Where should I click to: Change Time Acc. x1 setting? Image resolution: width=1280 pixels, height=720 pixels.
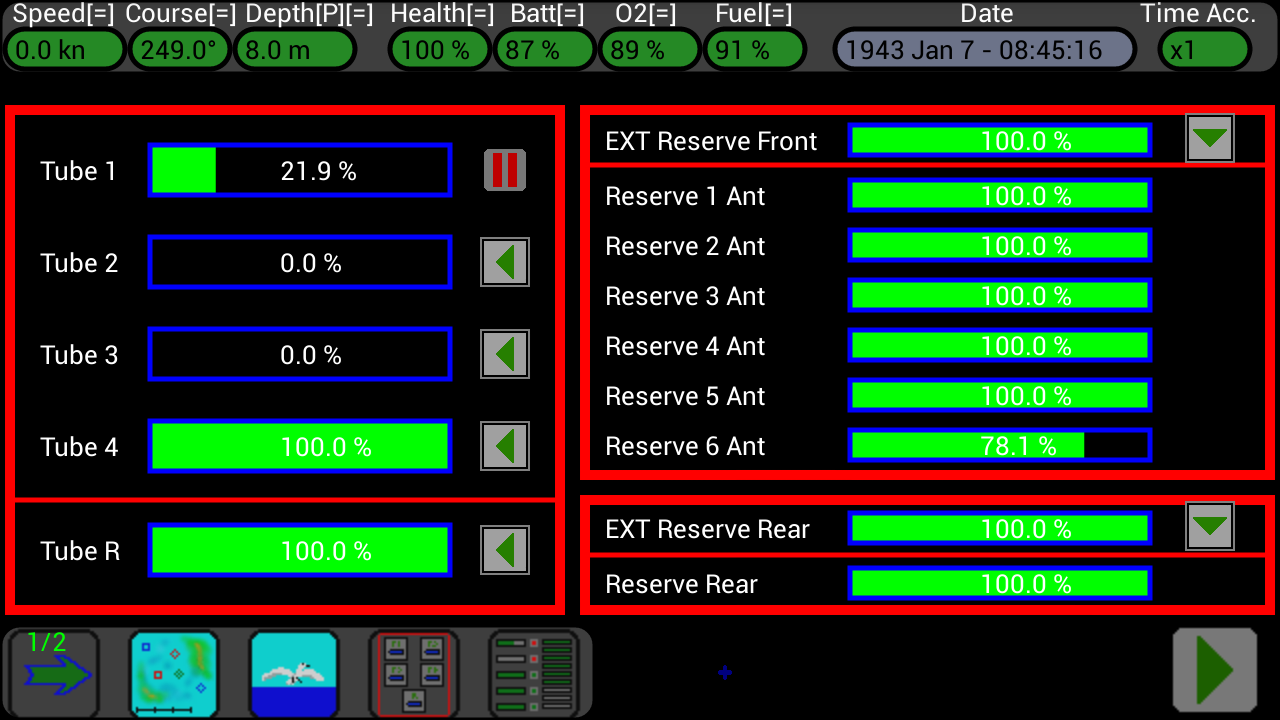(x=1205, y=50)
